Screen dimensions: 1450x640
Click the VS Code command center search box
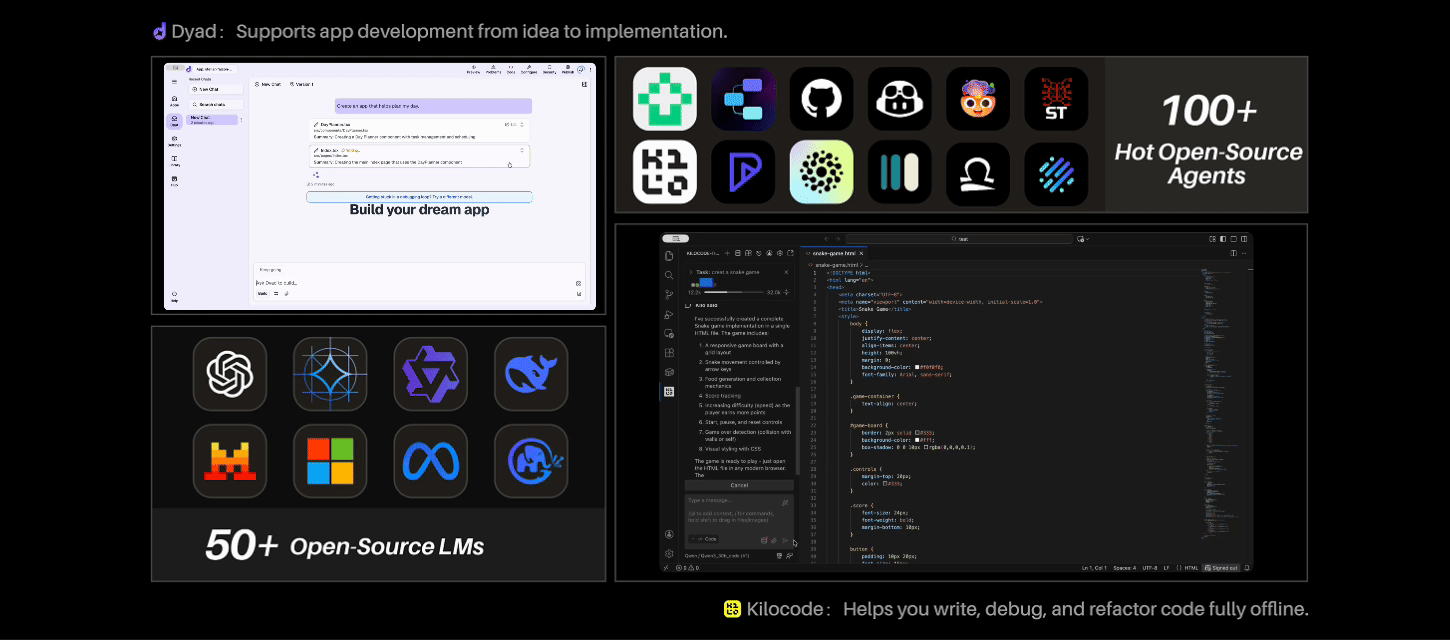[x=959, y=239]
